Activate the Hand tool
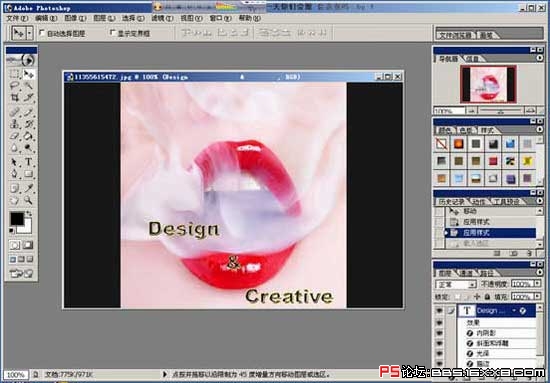 pos(14,200)
